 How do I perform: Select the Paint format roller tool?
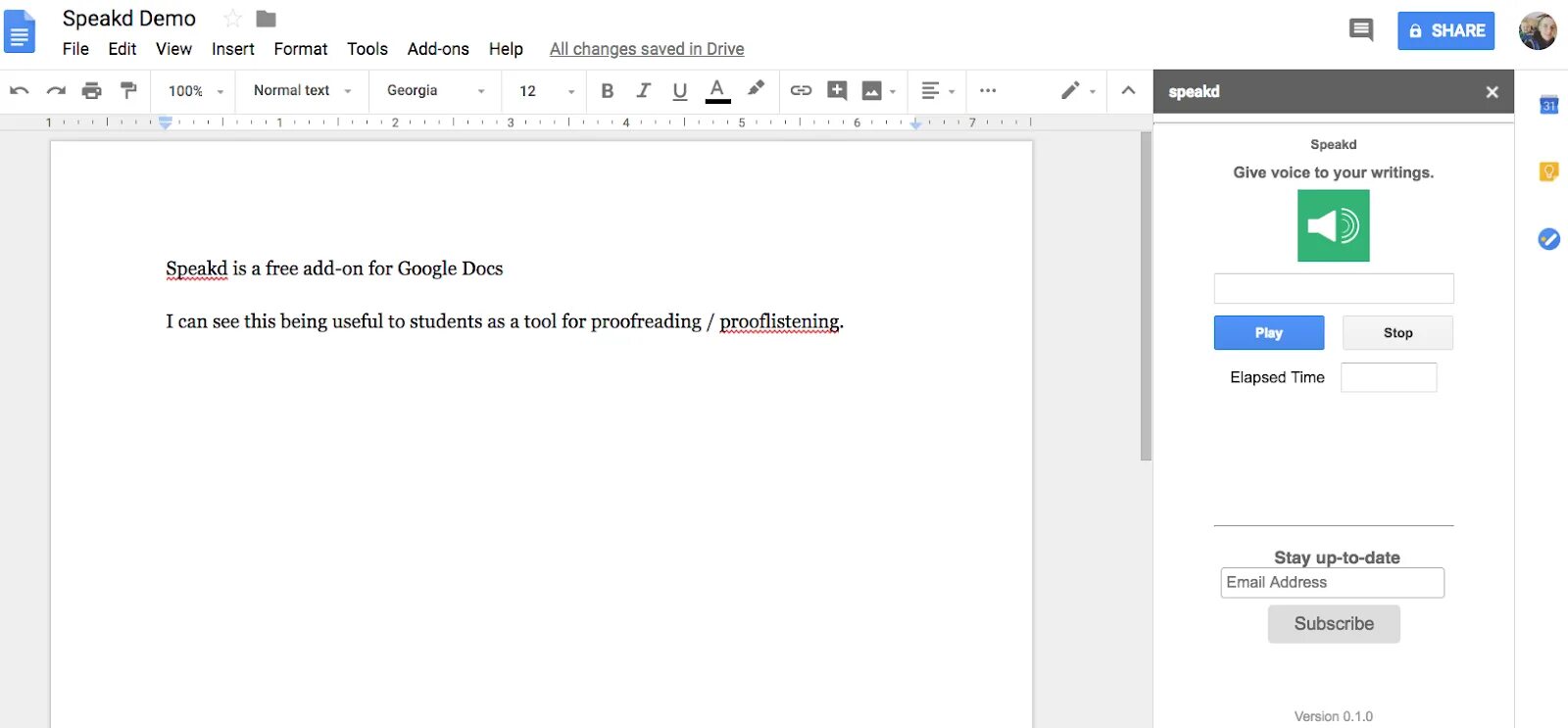pyautogui.click(x=128, y=91)
